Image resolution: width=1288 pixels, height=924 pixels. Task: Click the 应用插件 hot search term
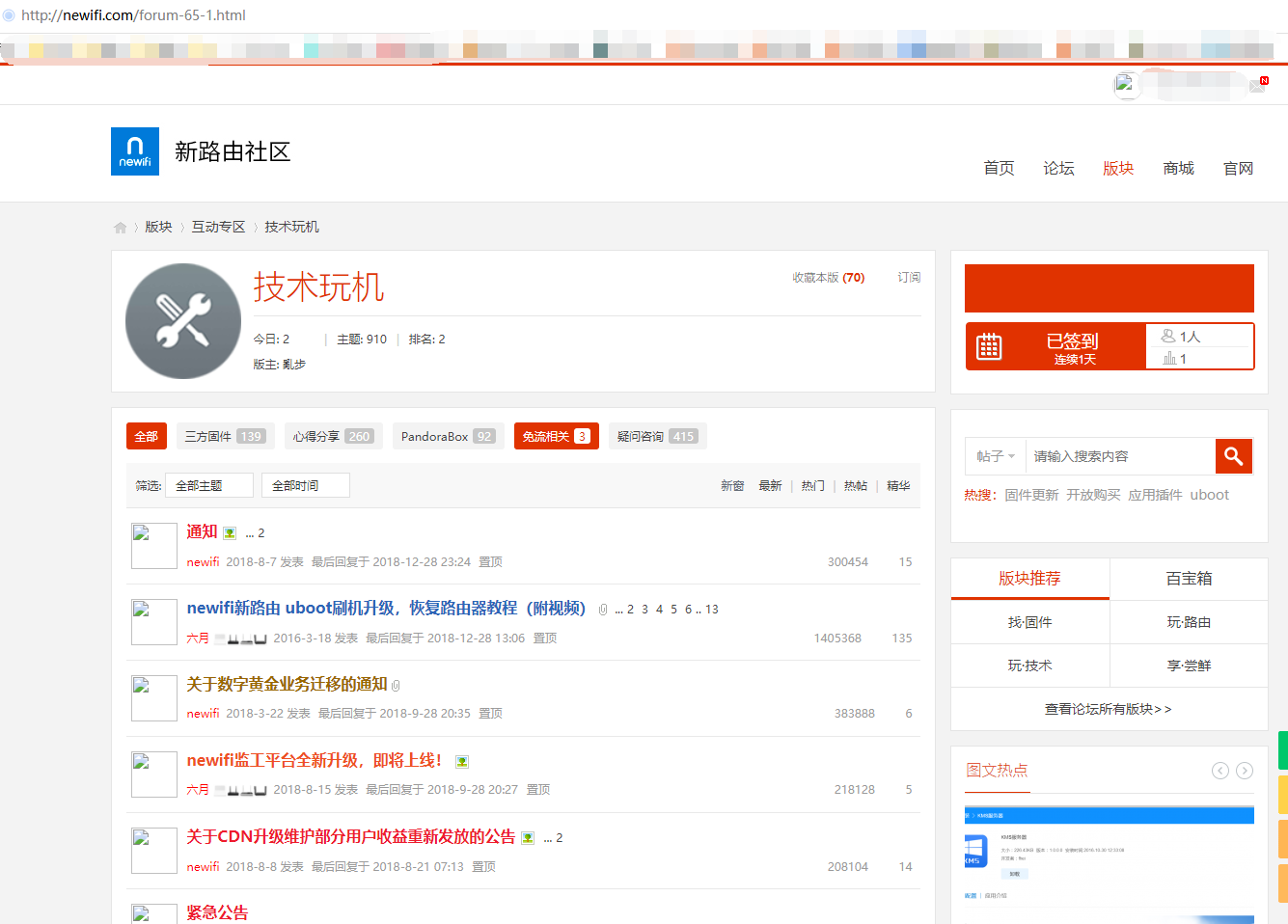click(x=1155, y=495)
